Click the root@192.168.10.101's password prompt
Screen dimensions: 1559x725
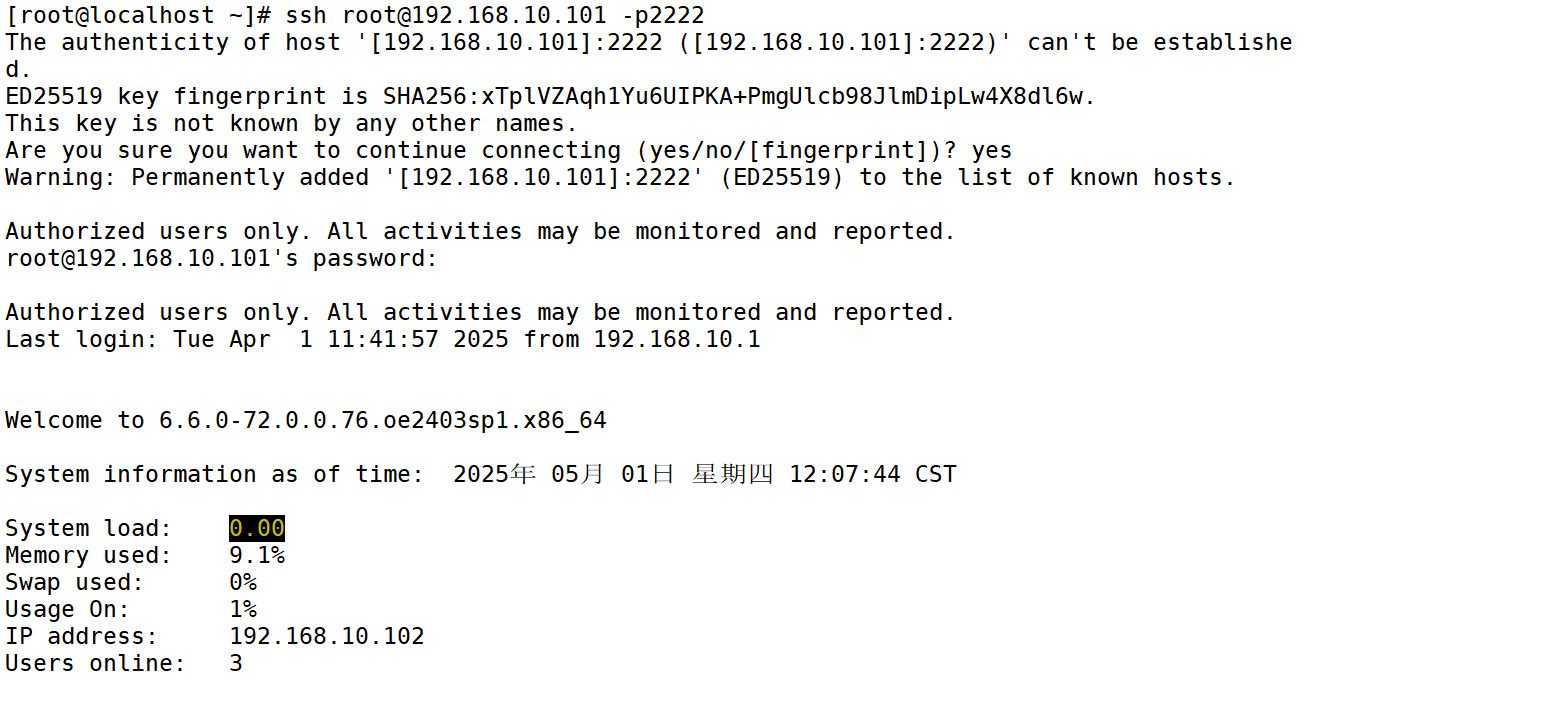222,259
